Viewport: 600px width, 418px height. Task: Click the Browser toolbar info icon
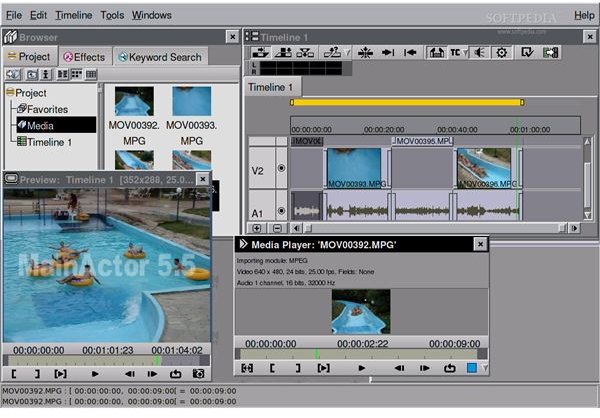(x=46, y=74)
